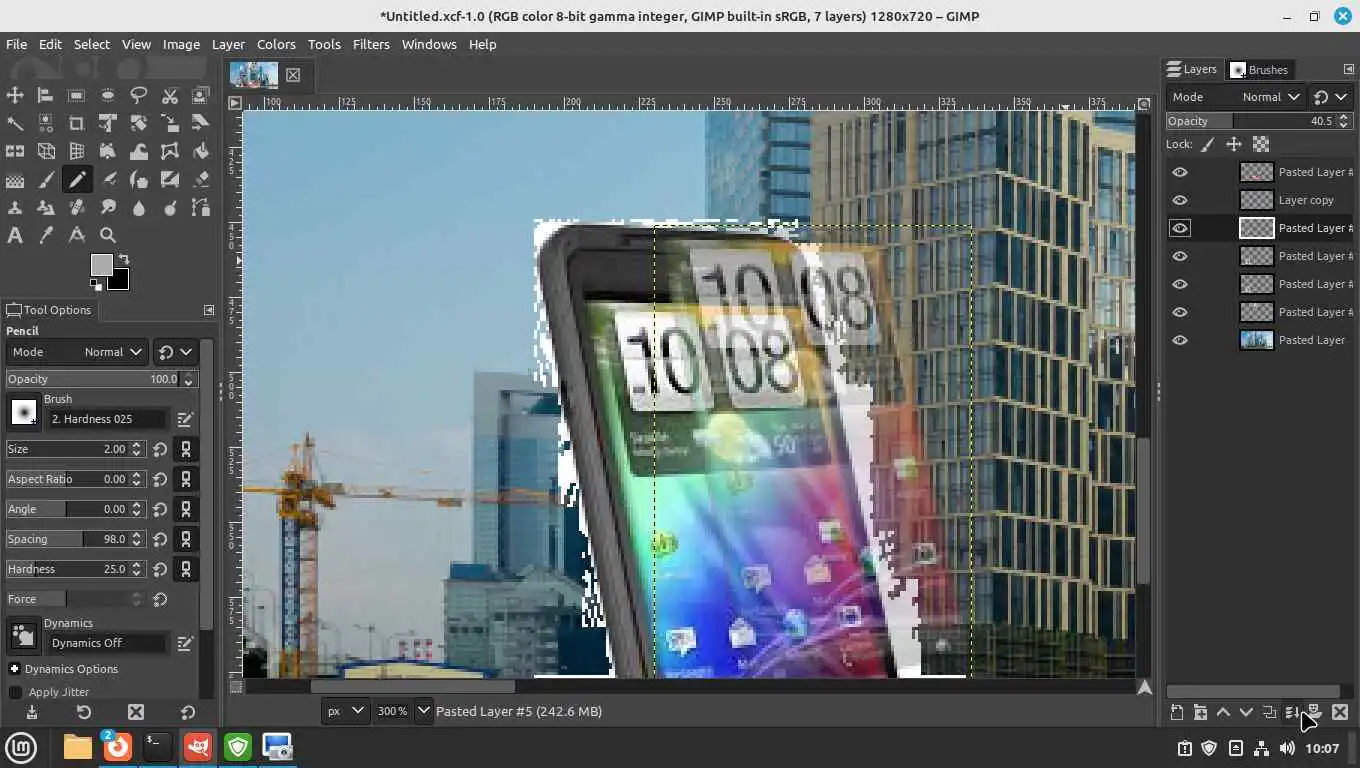Viewport: 1360px width, 768px height.
Task: Select the Zoom magnifier tool
Action: tap(107, 236)
